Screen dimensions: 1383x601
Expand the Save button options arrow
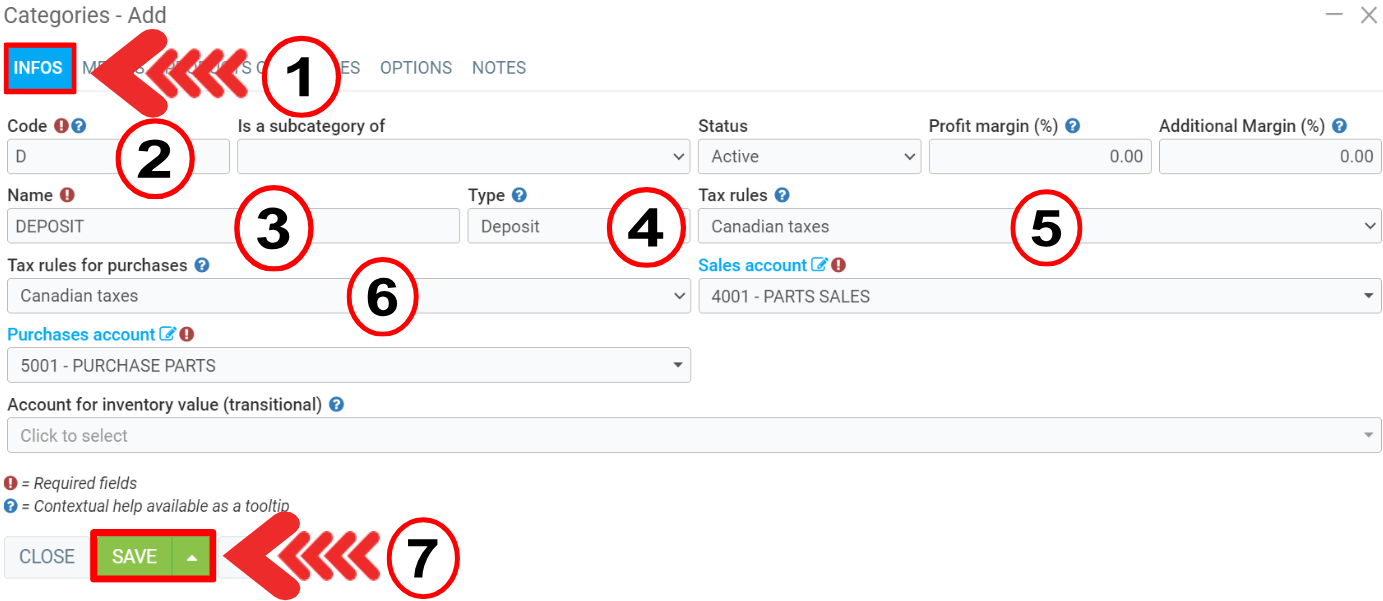tap(192, 557)
